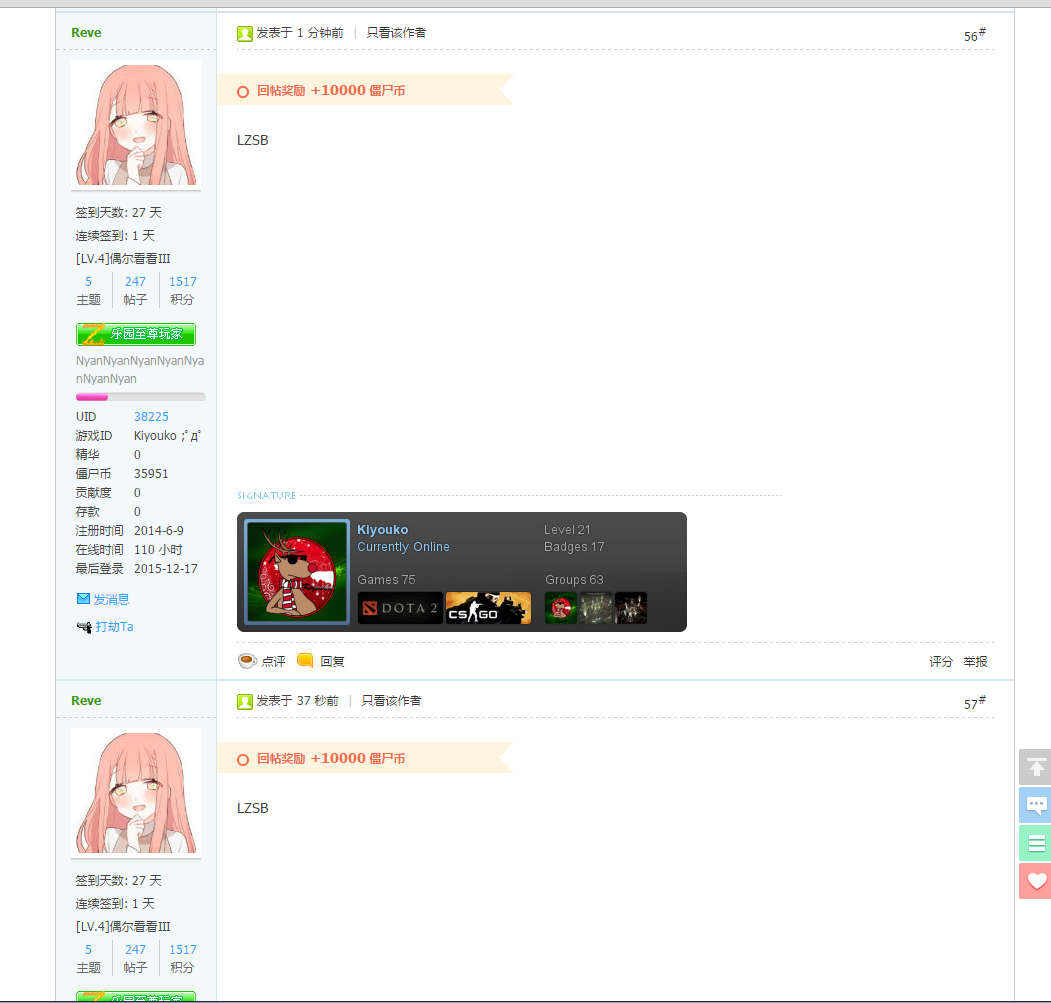
Task: Click 举报 to report post 56
Action: coord(975,661)
